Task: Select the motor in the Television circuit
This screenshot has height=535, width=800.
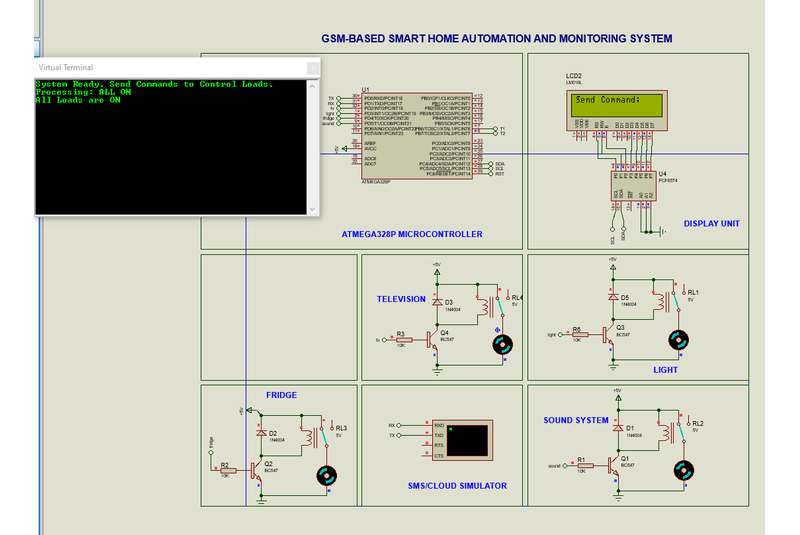Action: pyautogui.click(x=503, y=345)
